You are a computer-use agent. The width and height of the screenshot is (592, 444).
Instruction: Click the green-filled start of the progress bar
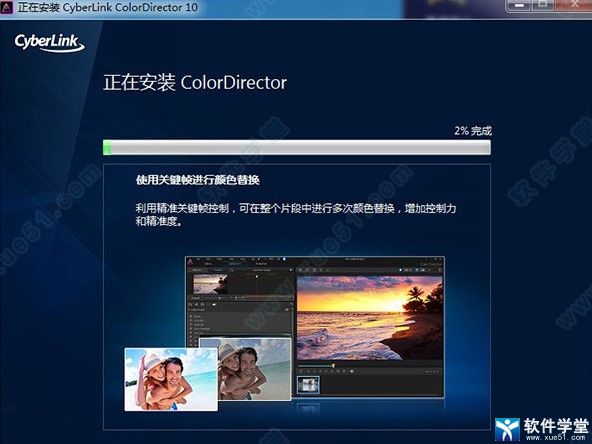click(107, 147)
